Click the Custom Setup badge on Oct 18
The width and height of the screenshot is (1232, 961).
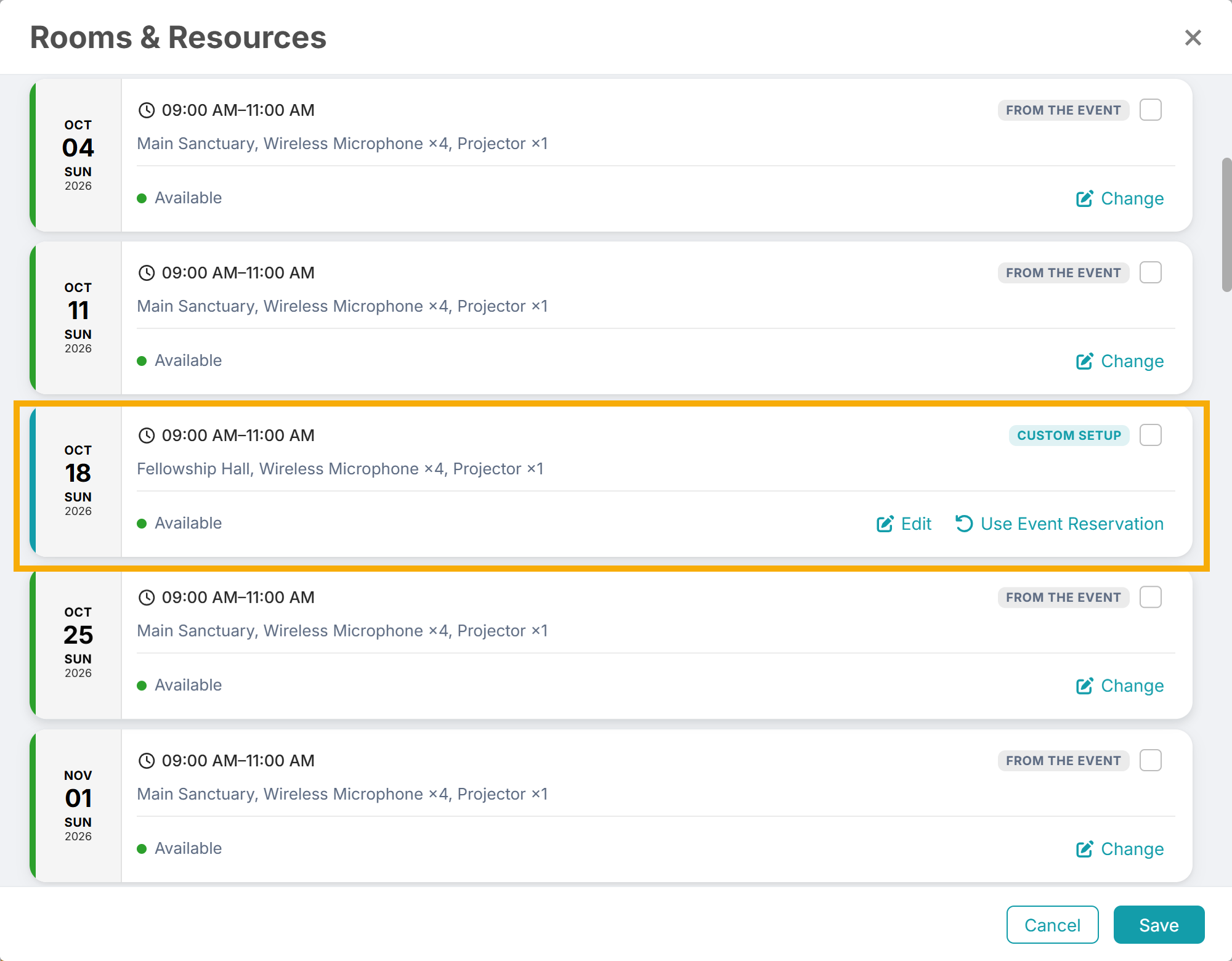(1069, 436)
